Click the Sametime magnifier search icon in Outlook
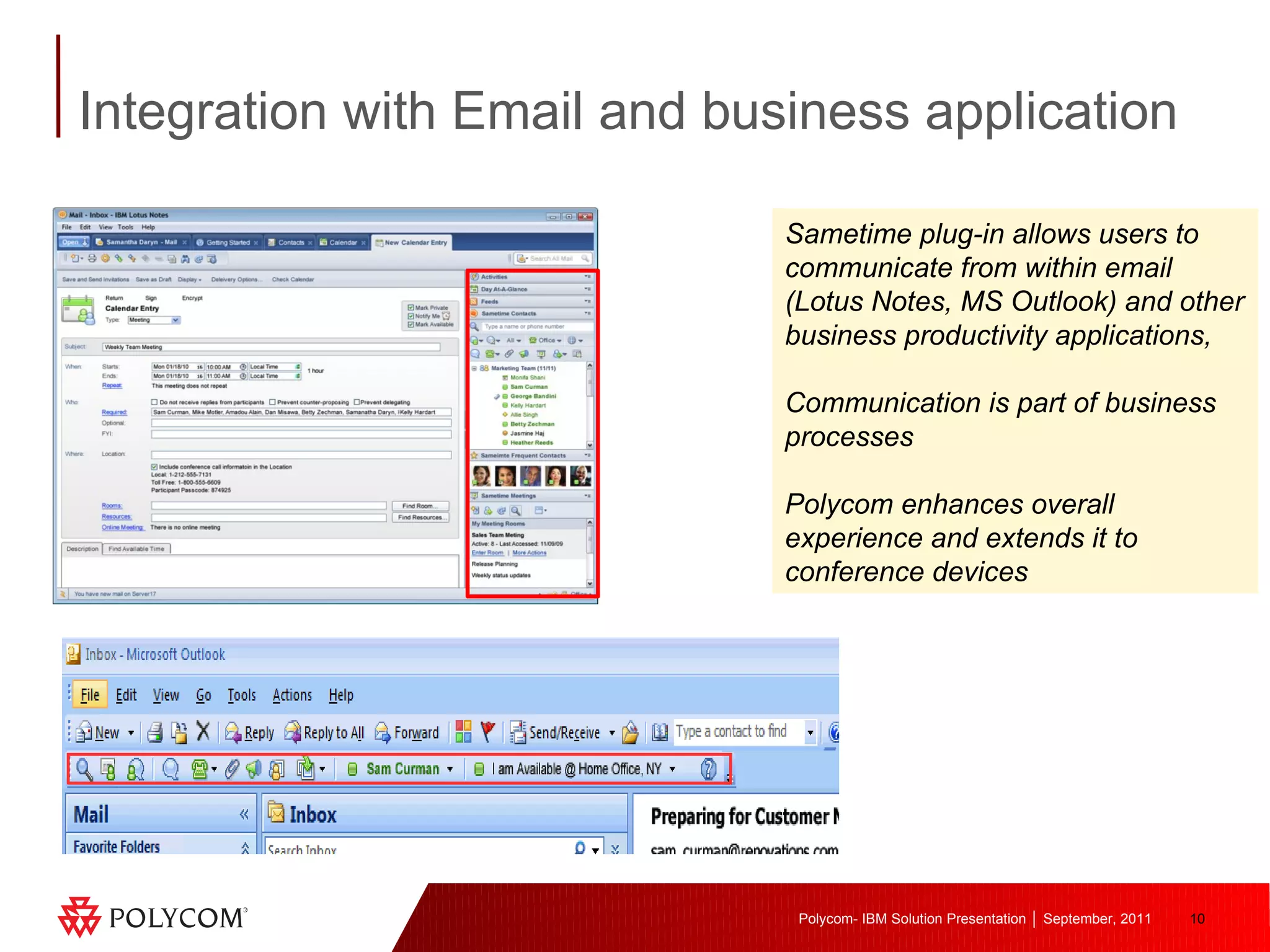This screenshot has width=1270, height=952. tap(84, 769)
